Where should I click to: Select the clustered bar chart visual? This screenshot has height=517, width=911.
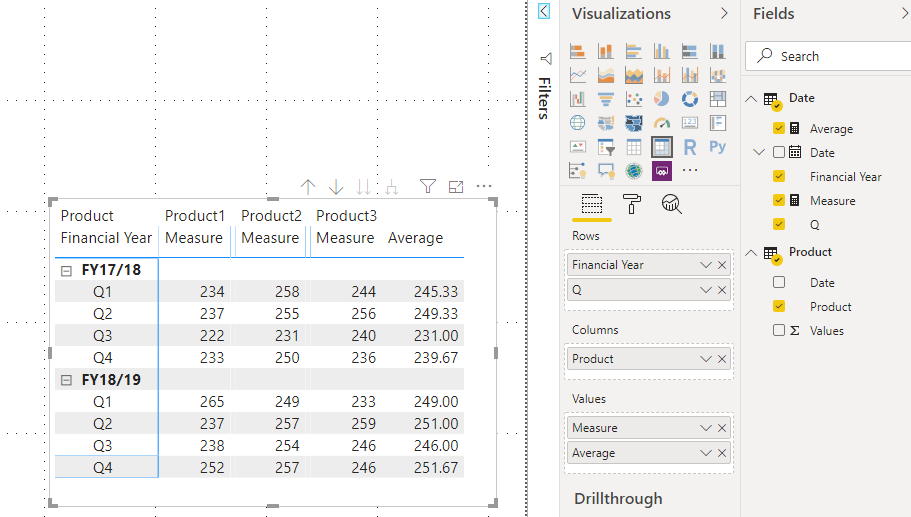tap(634, 51)
